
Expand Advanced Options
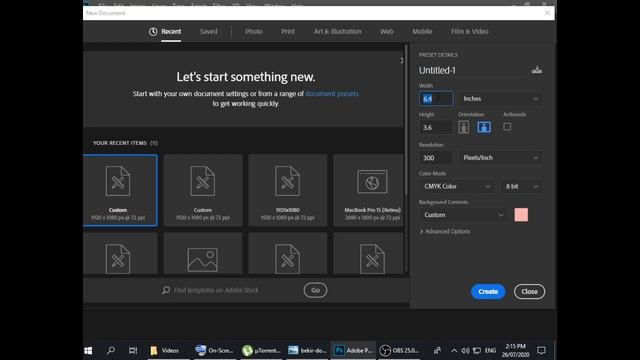point(445,231)
